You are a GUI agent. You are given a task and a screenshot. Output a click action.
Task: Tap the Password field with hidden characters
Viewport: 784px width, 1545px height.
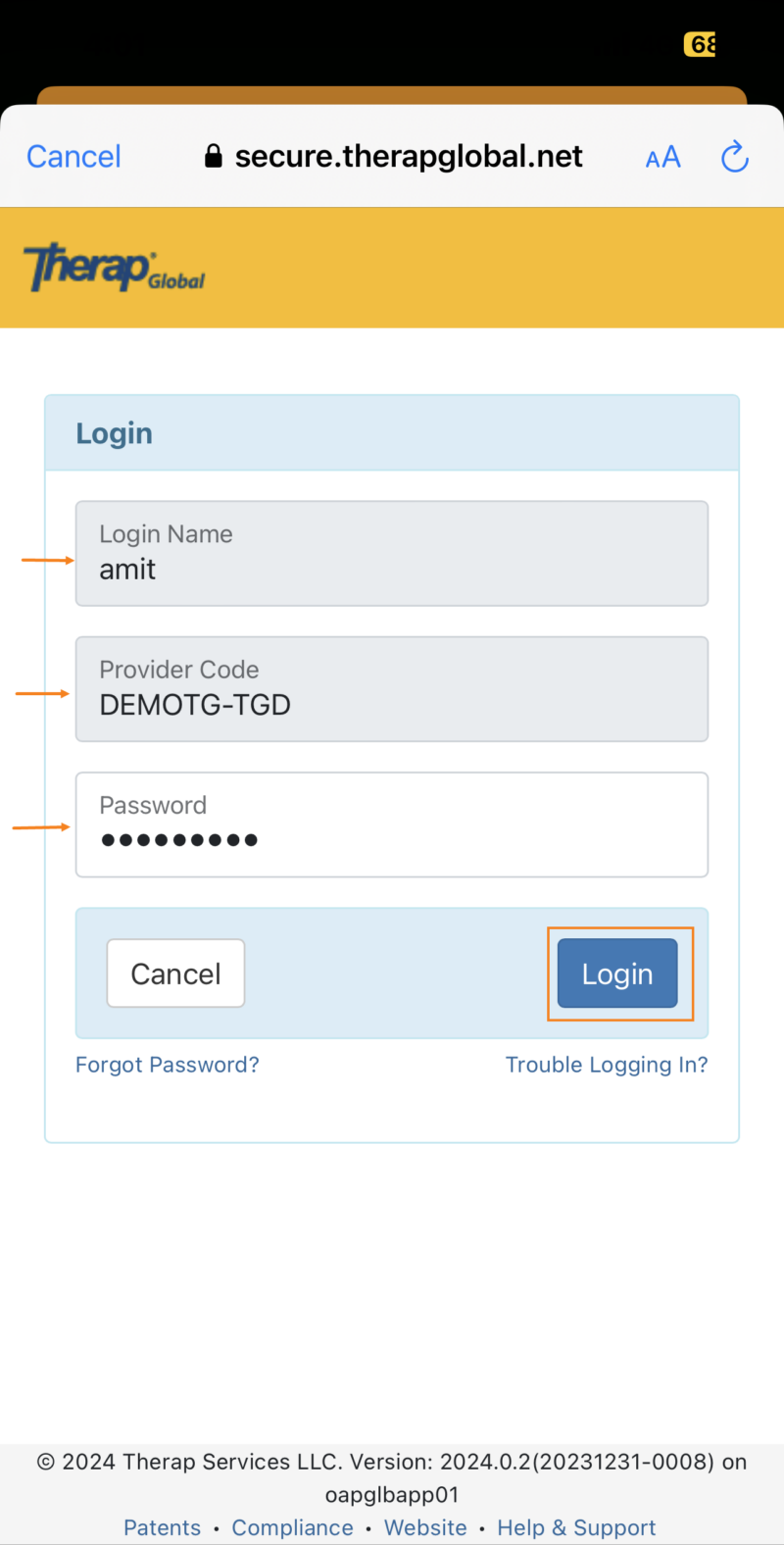[x=392, y=824]
